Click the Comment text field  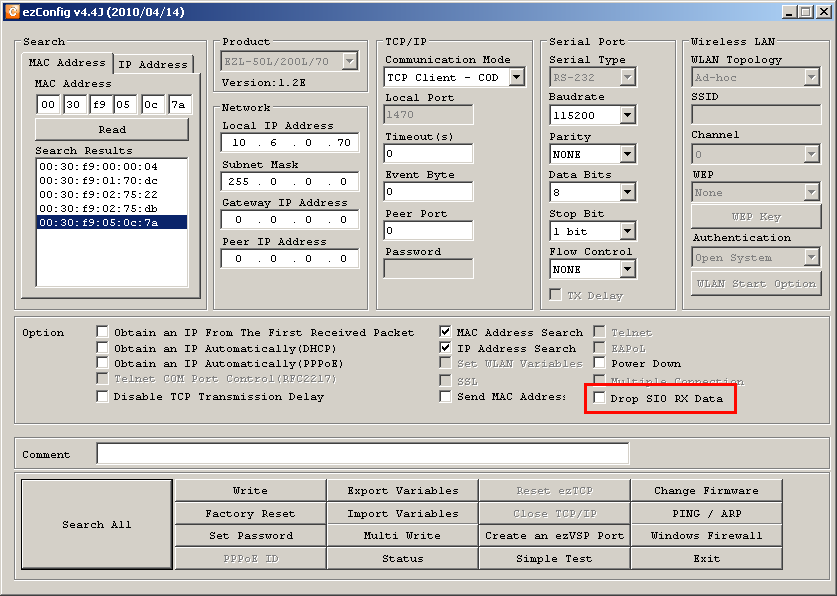[363, 454]
